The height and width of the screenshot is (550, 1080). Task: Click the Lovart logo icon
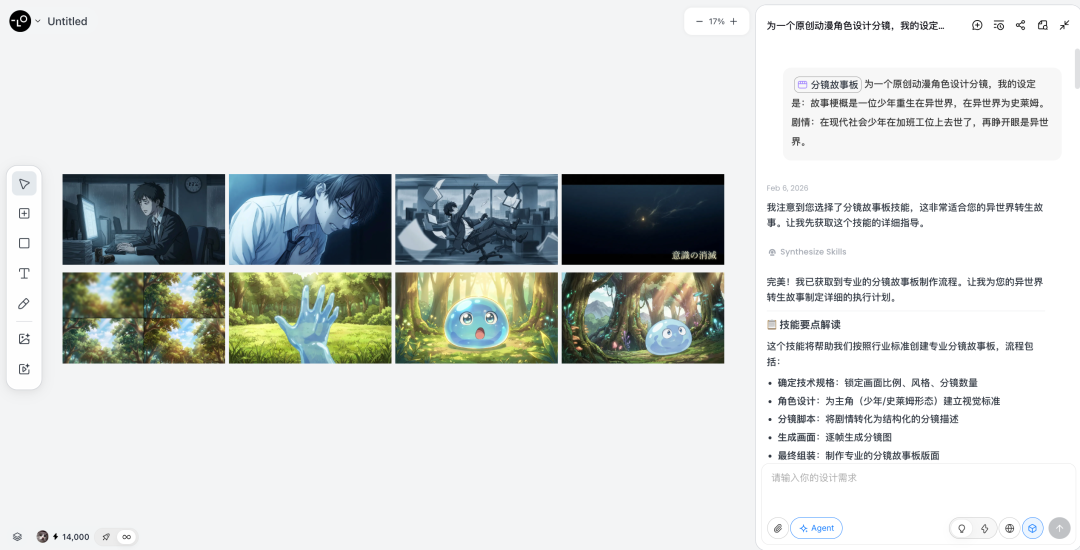pos(20,21)
